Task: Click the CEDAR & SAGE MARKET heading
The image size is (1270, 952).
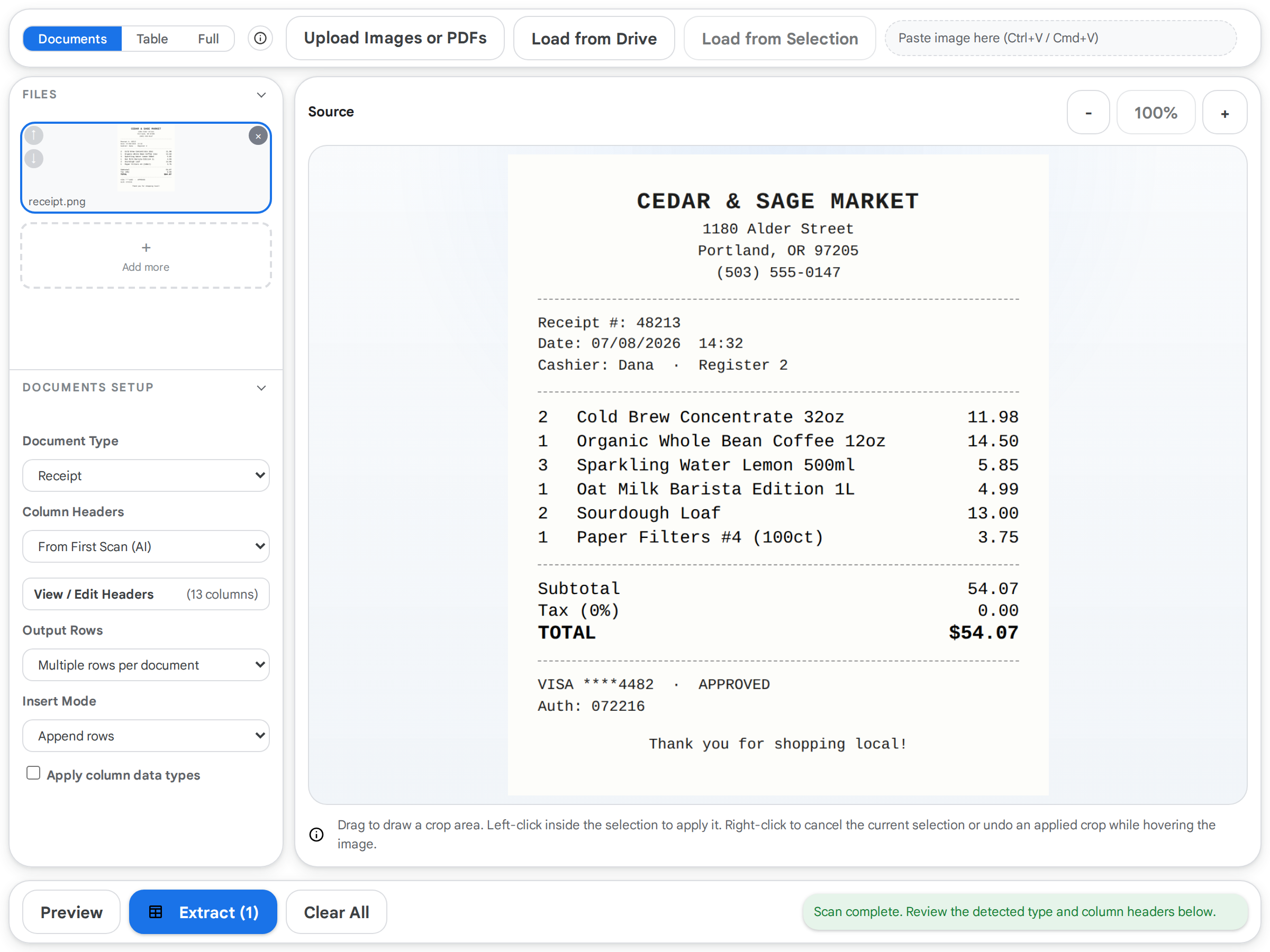Action: point(778,201)
